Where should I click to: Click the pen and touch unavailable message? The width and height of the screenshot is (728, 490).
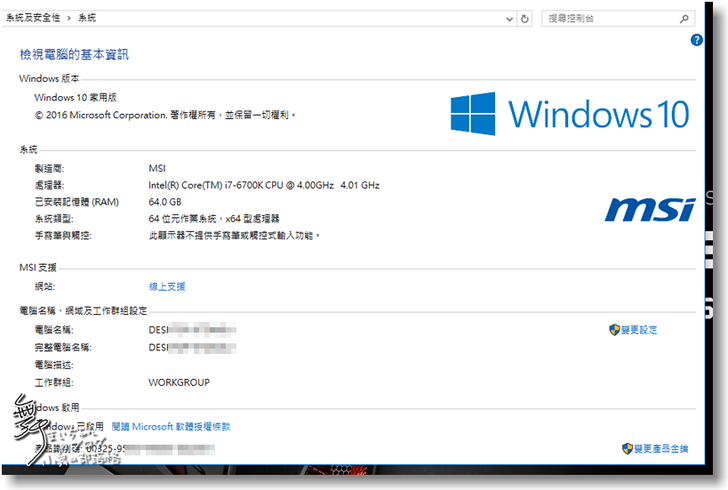point(234,235)
